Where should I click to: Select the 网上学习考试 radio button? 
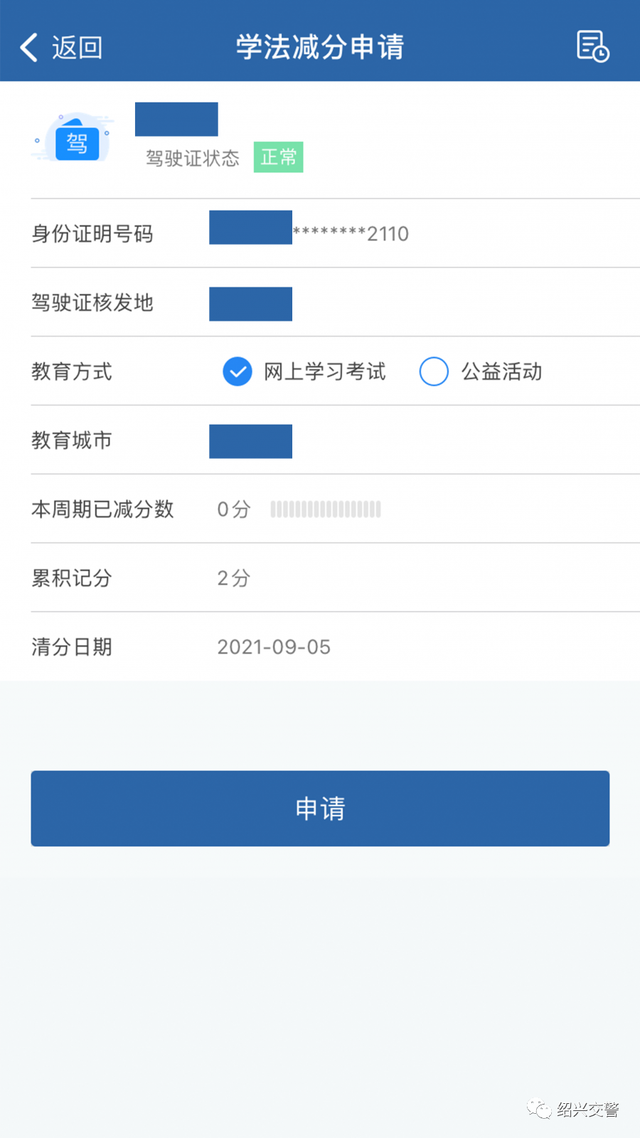(x=237, y=371)
